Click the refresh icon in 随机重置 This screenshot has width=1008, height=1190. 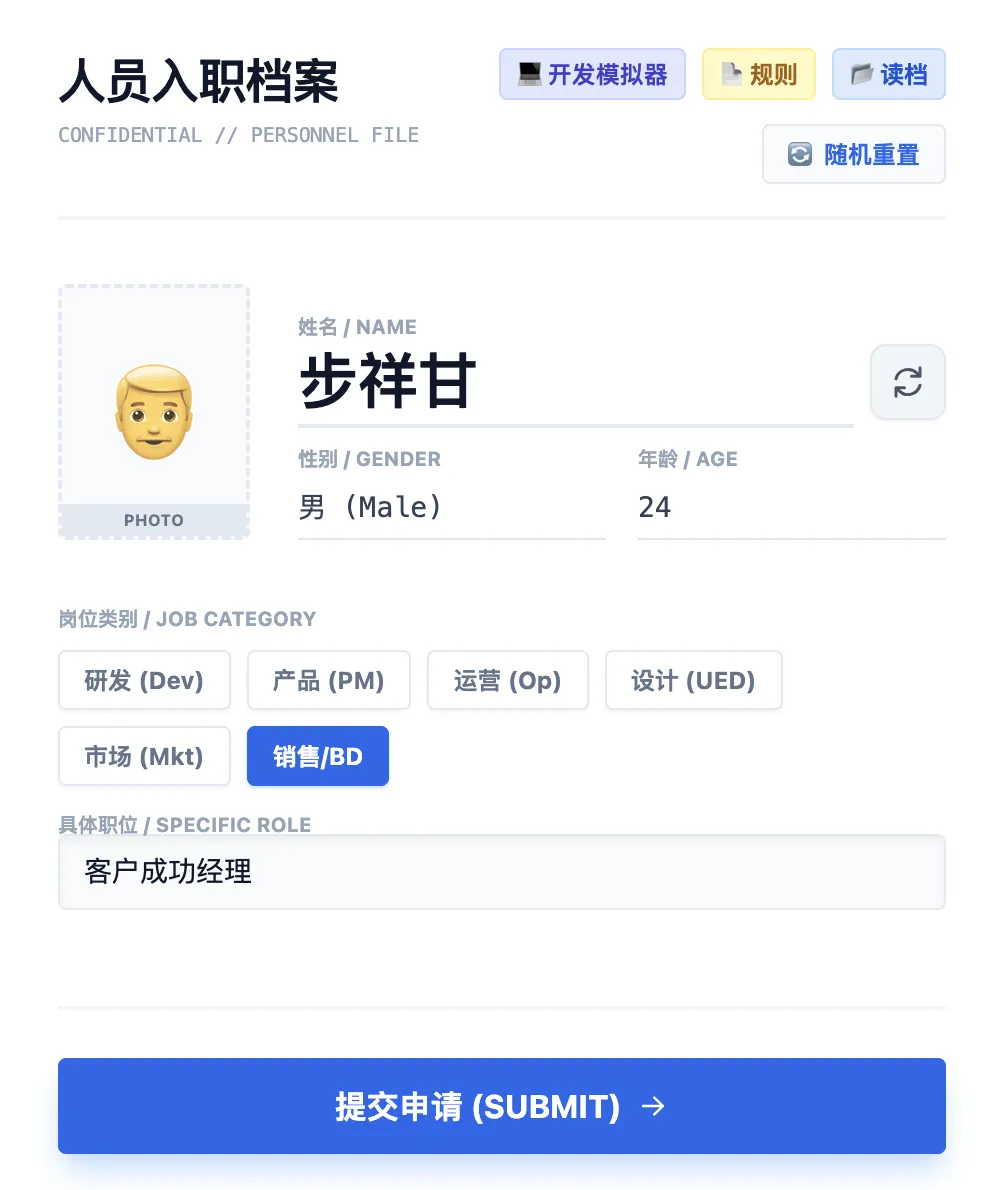799,155
